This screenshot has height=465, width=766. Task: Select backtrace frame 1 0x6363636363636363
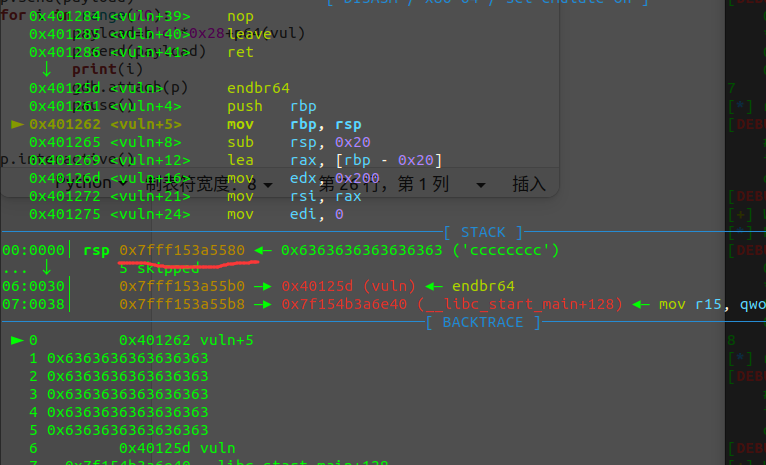click(x=119, y=359)
